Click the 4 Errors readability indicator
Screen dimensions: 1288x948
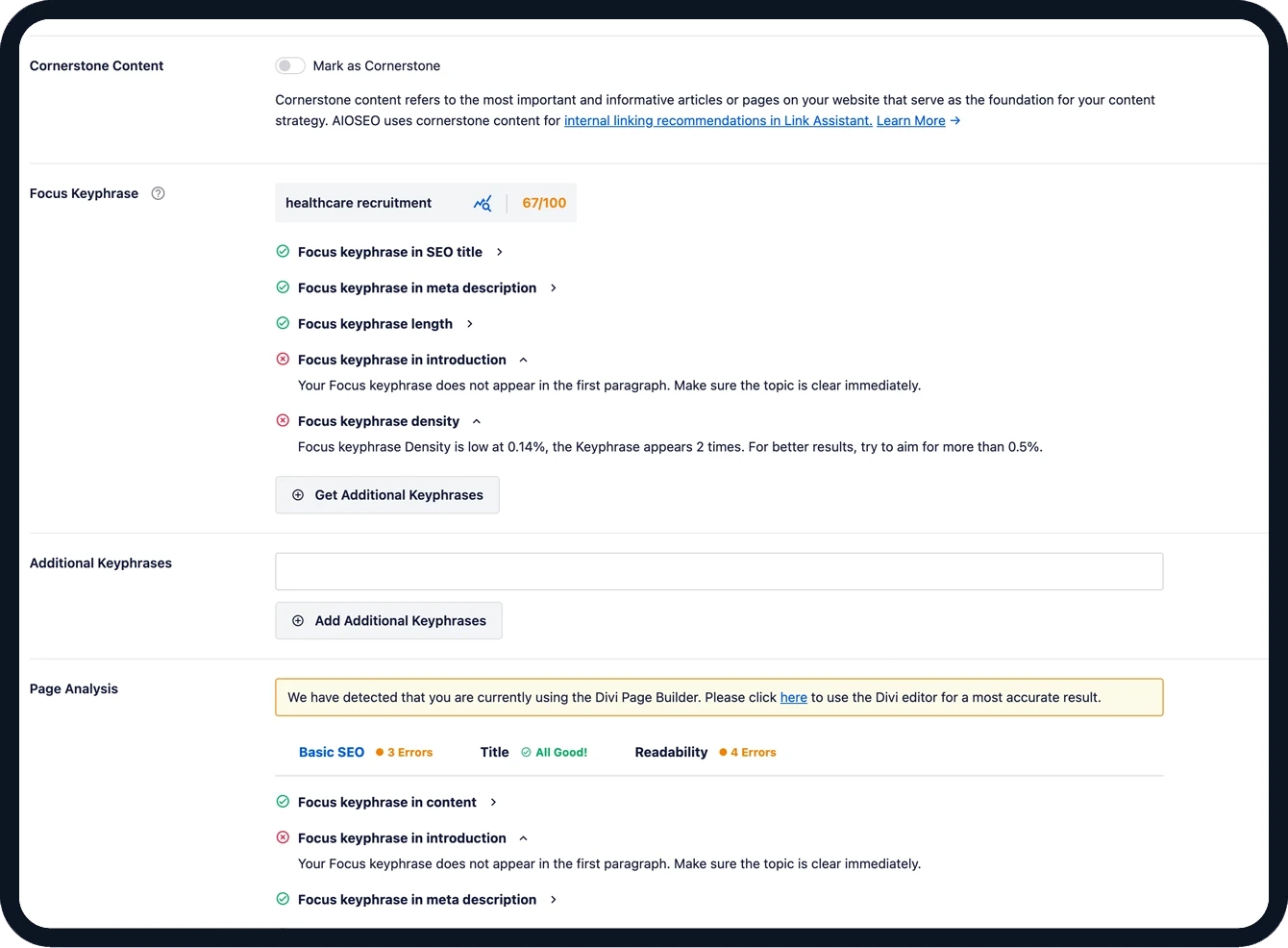point(748,752)
